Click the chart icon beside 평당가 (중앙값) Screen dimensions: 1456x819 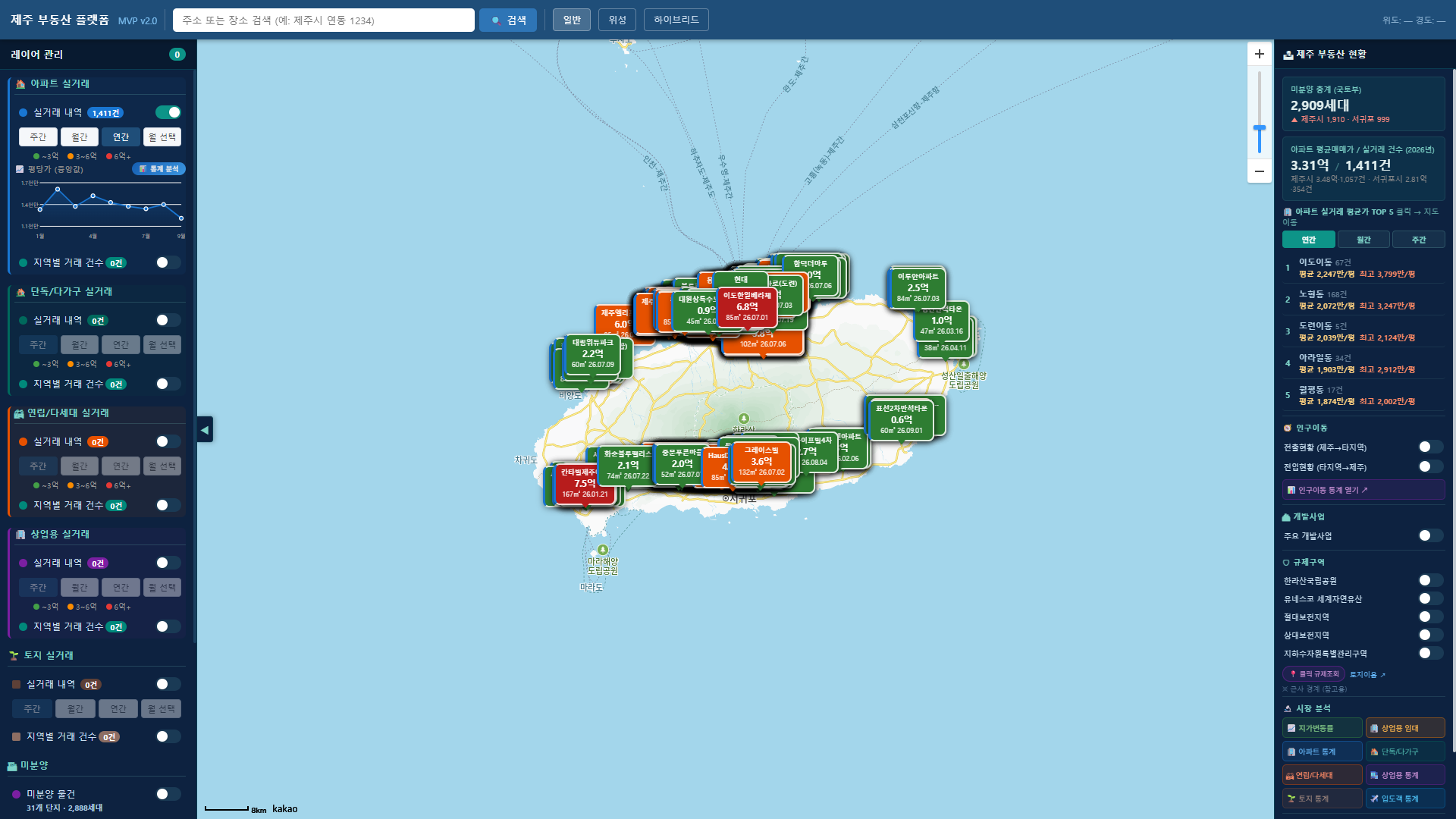pos(20,169)
